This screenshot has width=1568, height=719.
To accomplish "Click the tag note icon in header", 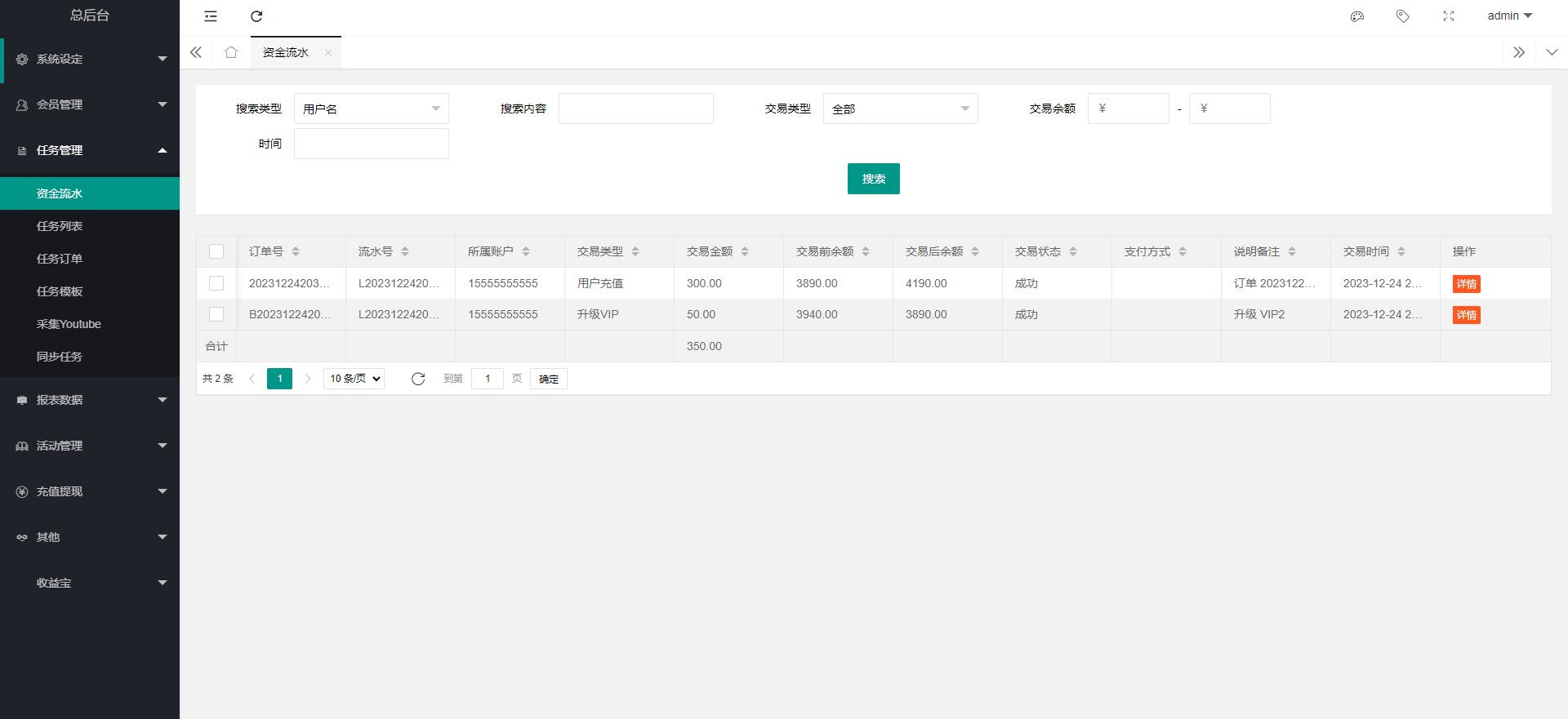I will click(1403, 16).
